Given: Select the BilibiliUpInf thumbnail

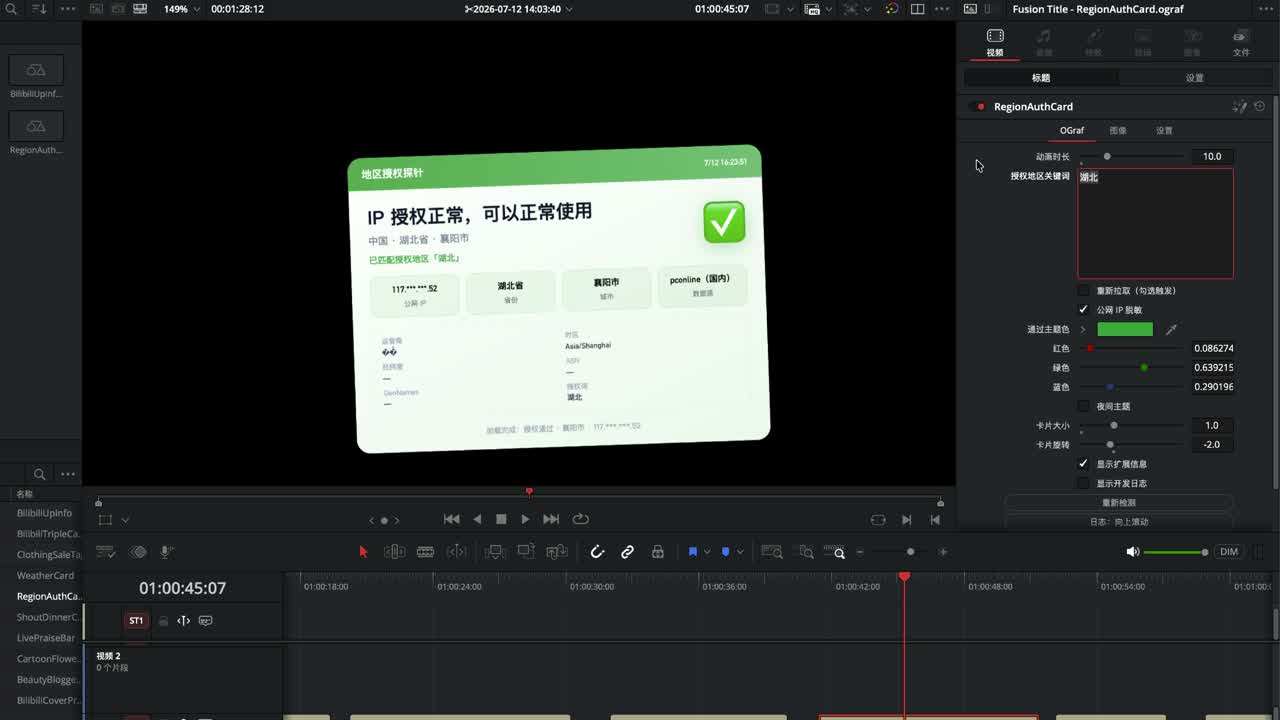Looking at the screenshot, I should pyautogui.click(x=36, y=70).
